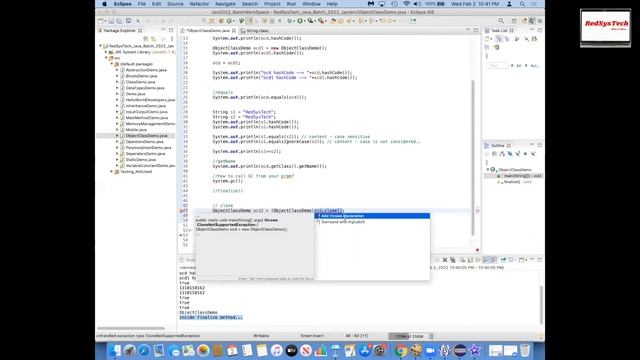The width and height of the screenshot is (640, 360).
Task: Close the ObjectClassDemo.java editor tab
Action: [x=233, y=31]
